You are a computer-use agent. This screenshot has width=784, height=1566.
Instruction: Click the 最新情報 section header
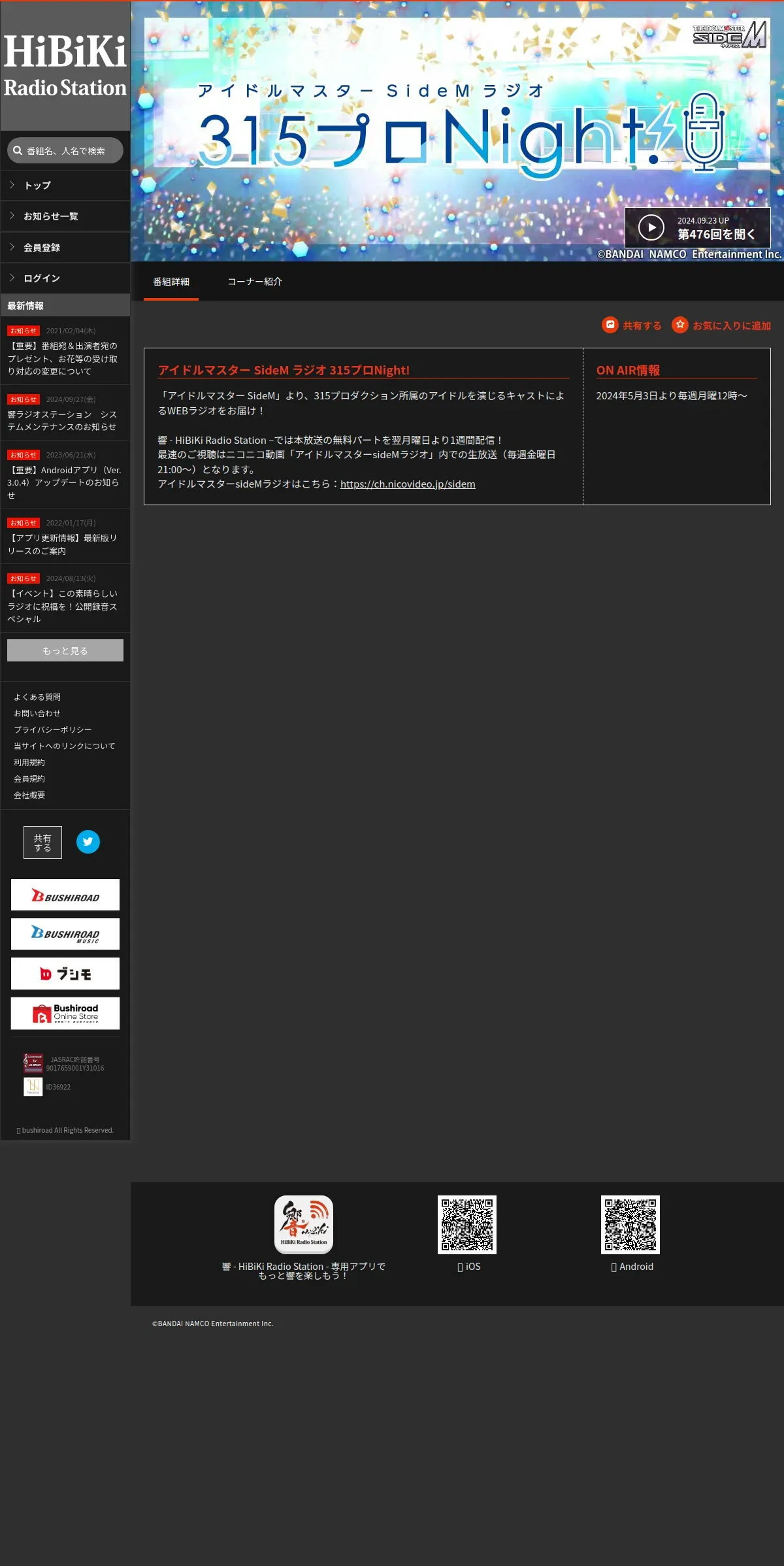click(65, 306)
